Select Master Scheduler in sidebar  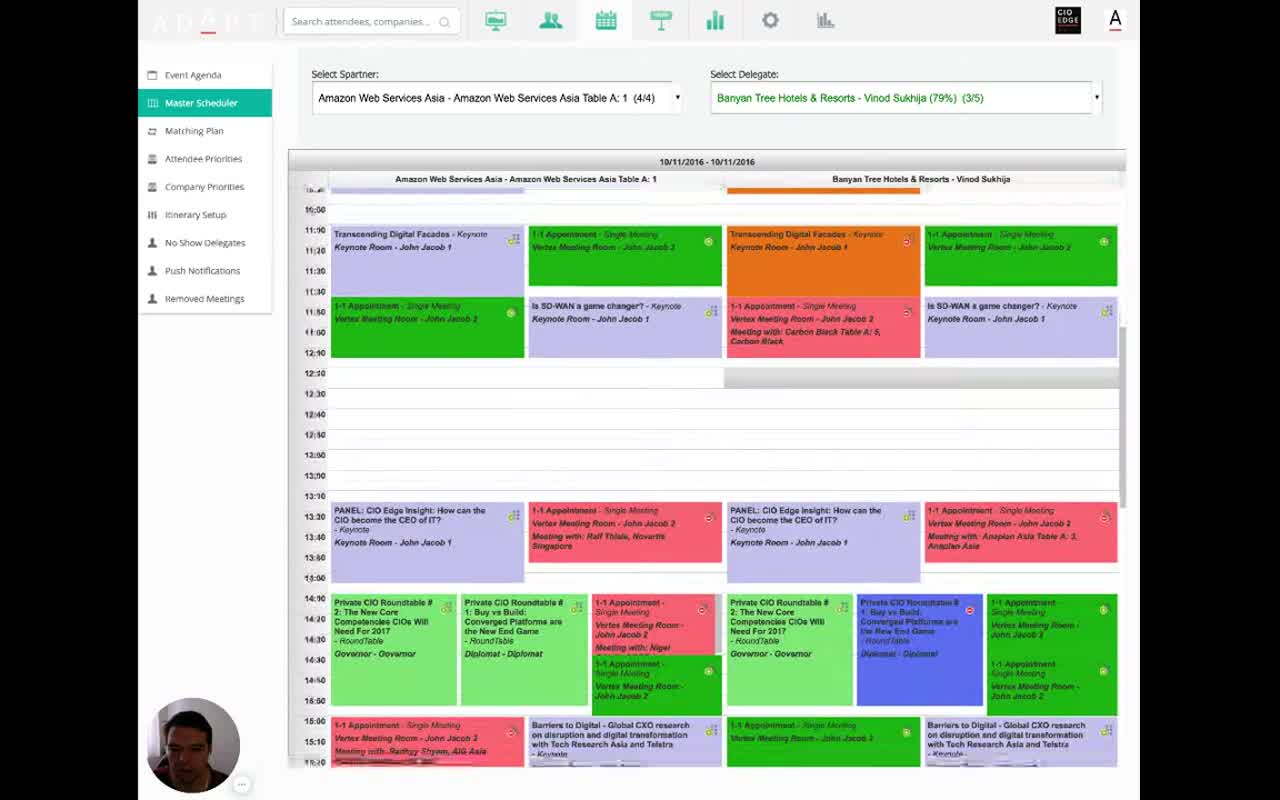205,103
